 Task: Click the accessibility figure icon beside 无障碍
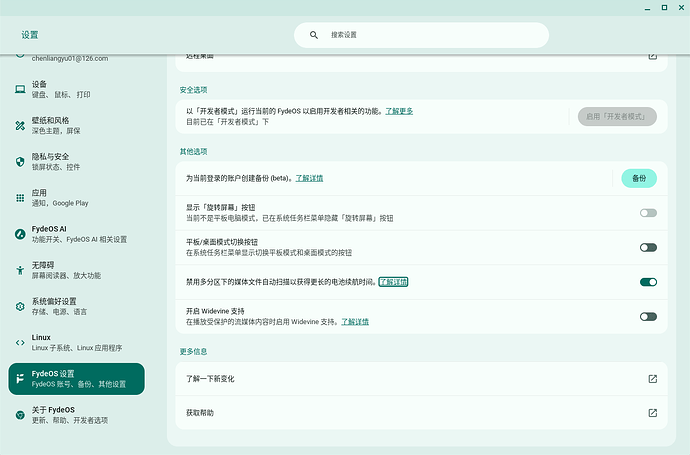[x=20, y=270]
